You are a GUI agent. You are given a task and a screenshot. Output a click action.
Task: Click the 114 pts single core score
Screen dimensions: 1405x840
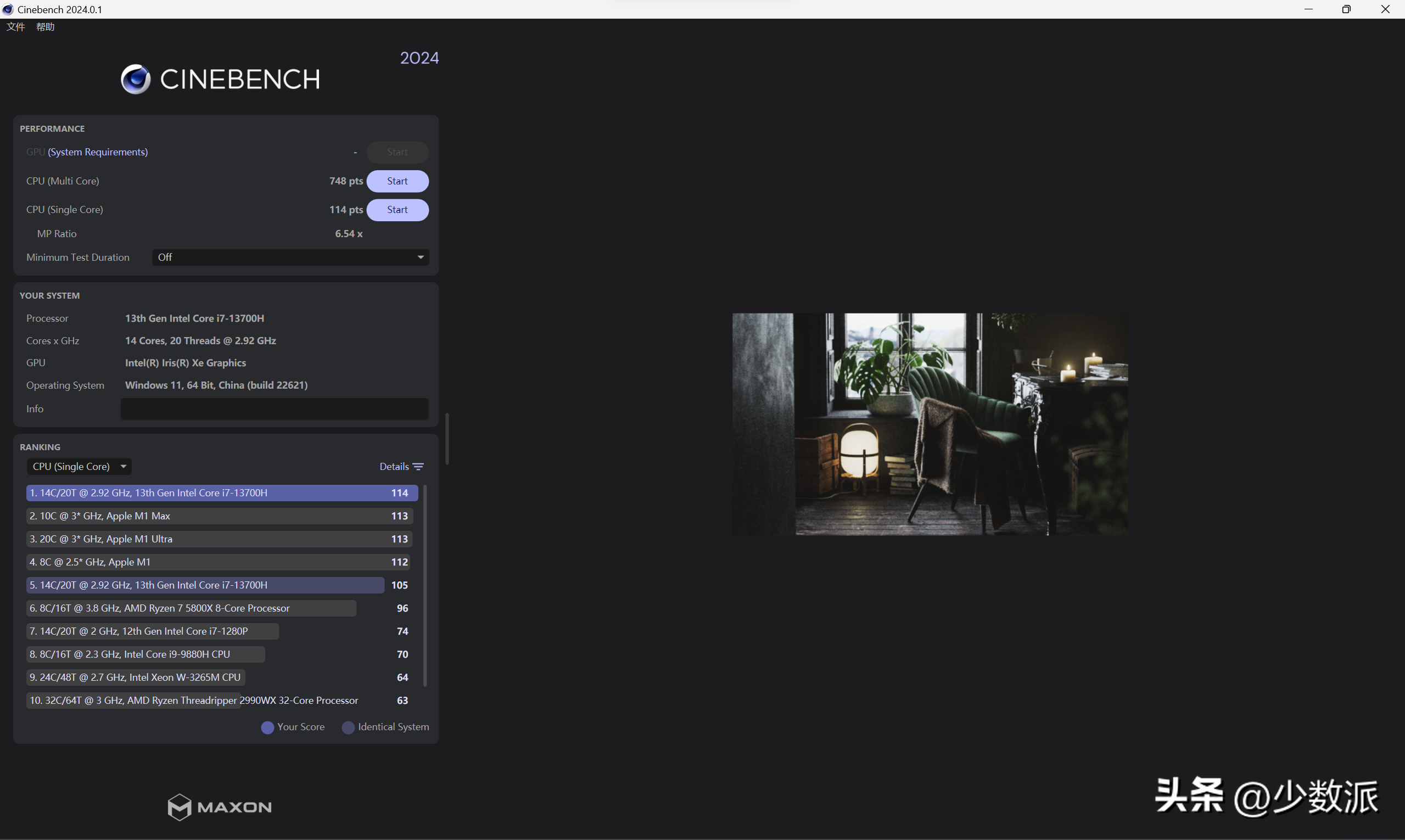346,210
